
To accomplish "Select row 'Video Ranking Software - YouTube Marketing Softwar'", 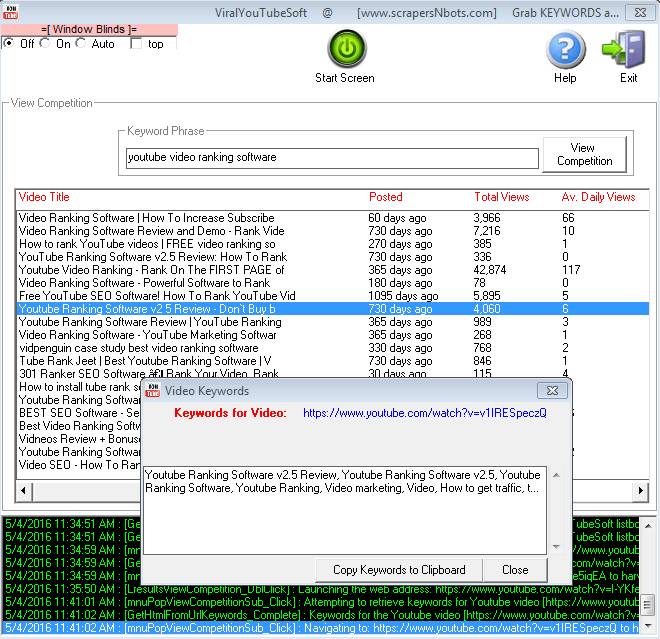I will tap(333, 335).
